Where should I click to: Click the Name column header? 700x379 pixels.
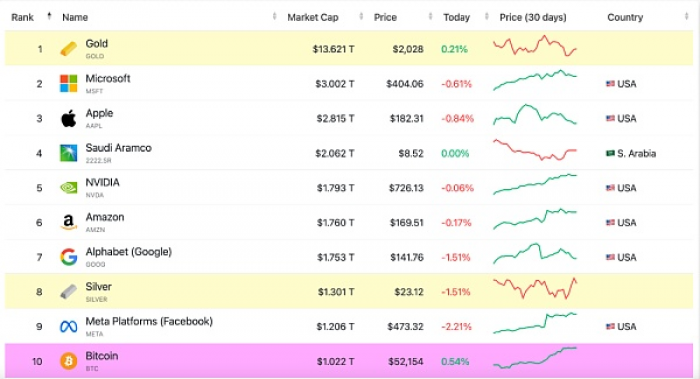[x=75, y=17]
